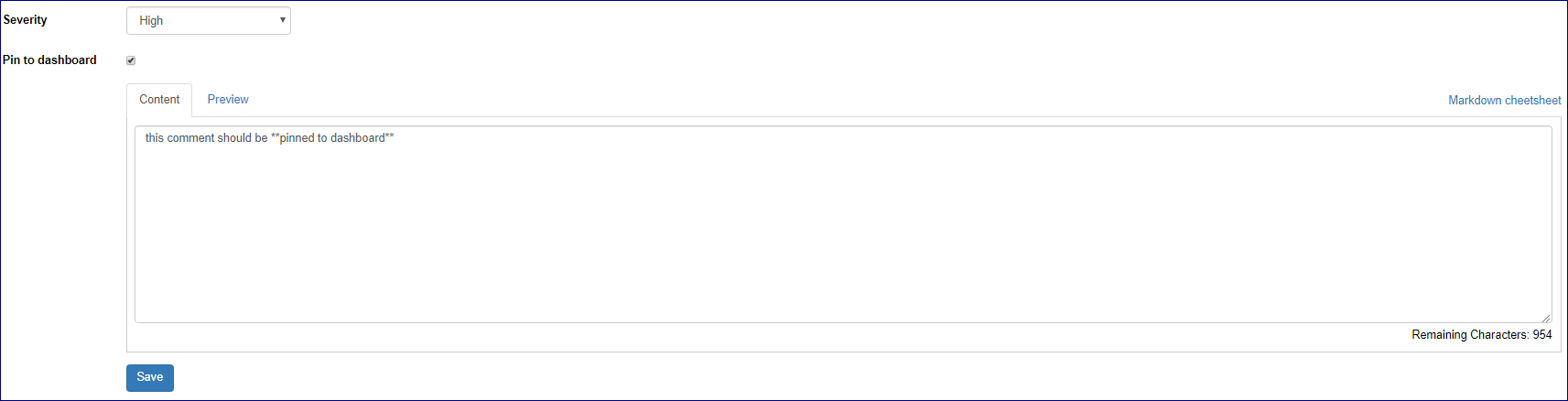This screenshot has width=1568, height=401.
Task: Focus the comment content text area
Action: pyautogui.click(x=843, y=224)
